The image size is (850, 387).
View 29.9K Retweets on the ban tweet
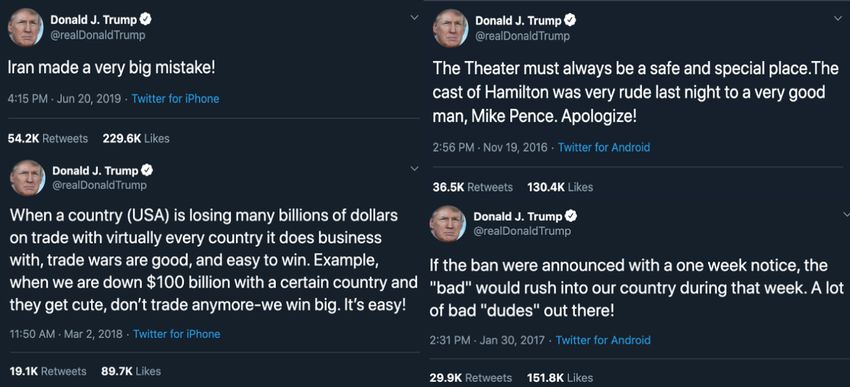[x=471, y=378]
